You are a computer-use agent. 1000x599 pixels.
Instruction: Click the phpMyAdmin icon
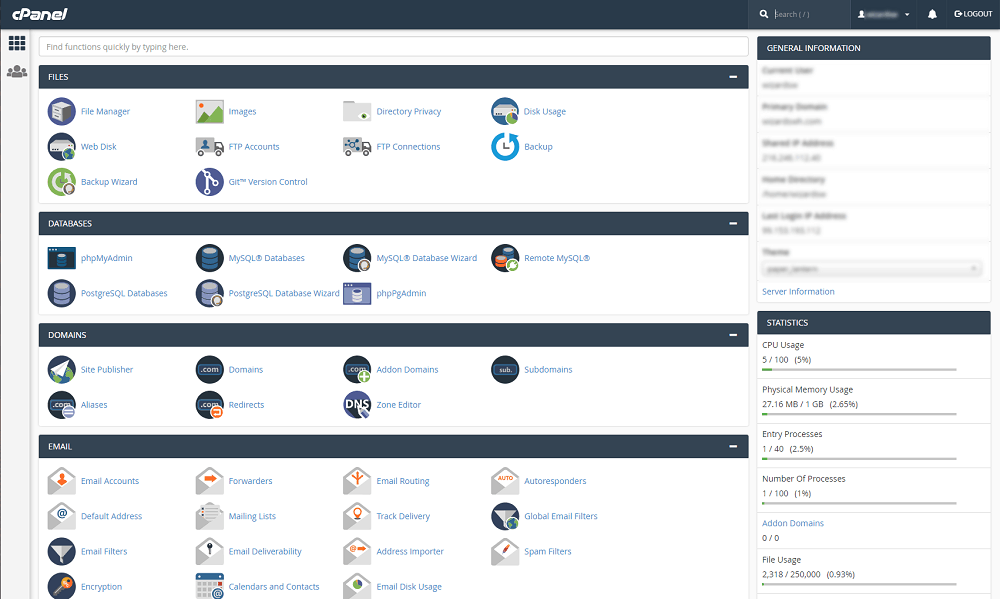[62, 258]
